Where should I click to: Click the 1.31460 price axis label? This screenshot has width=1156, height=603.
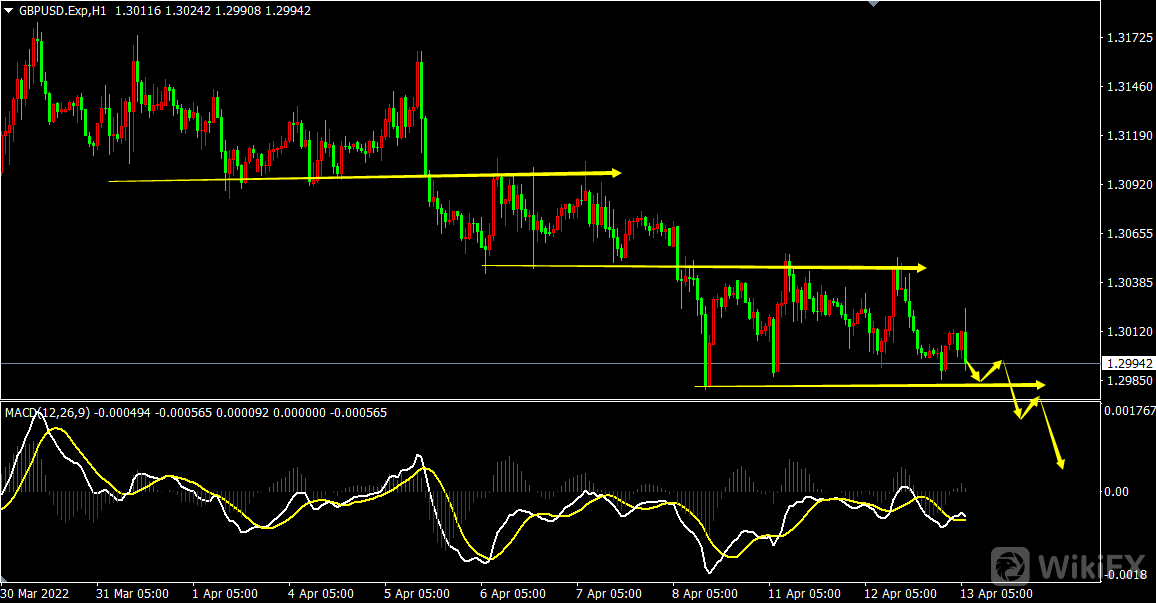[1129, 87]
